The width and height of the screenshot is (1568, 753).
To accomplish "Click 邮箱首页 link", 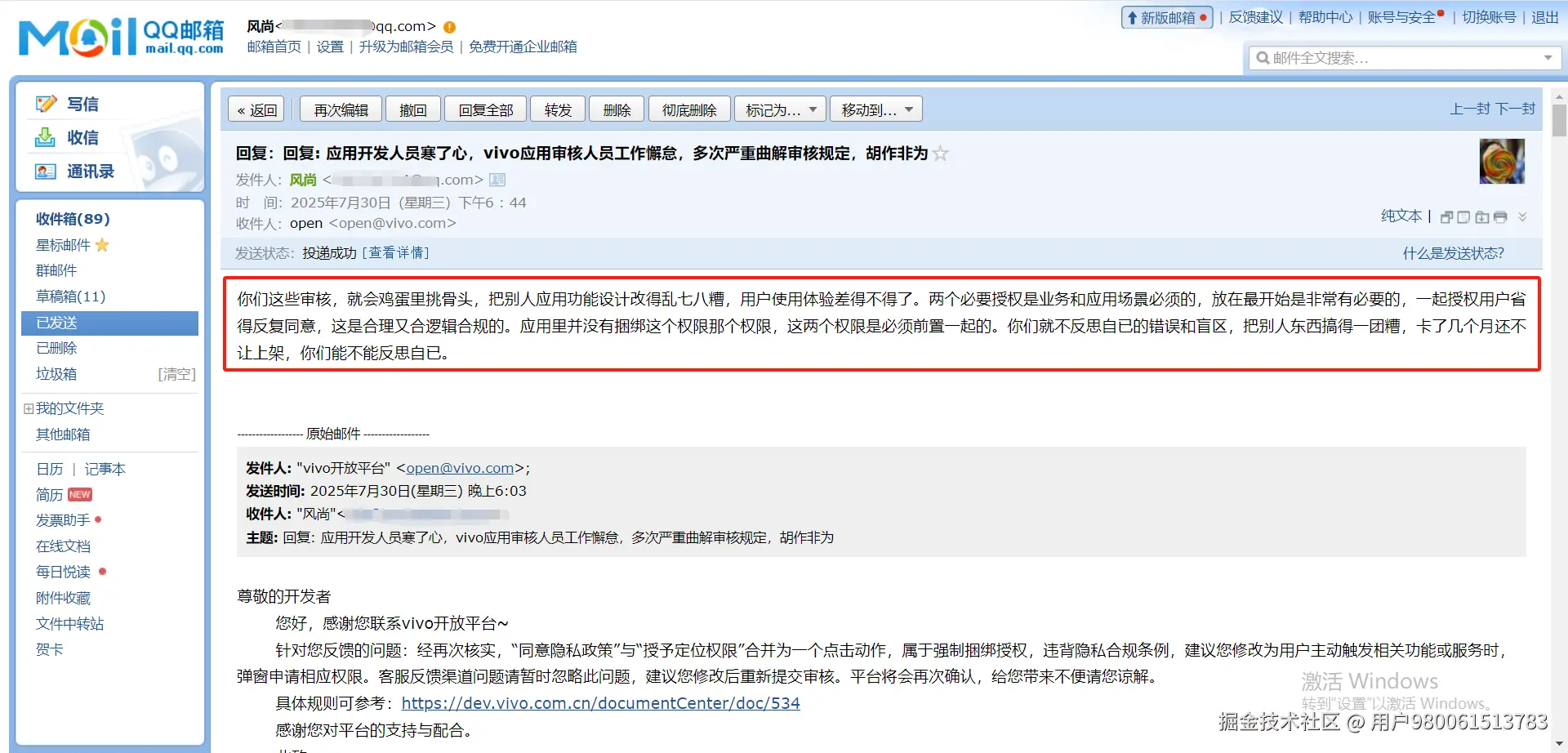I will coord(274,47).
